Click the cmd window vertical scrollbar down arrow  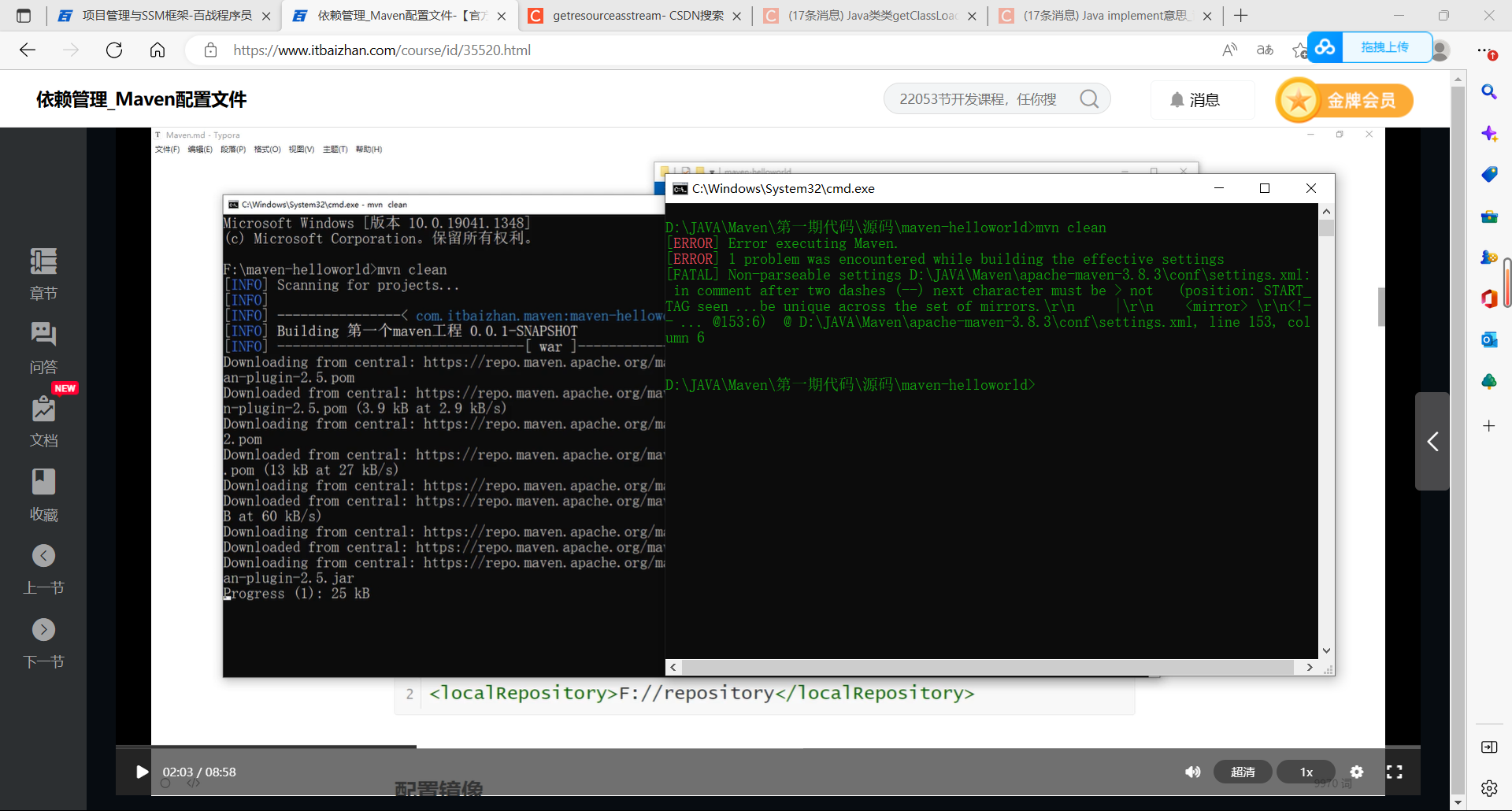point(1326,650)
